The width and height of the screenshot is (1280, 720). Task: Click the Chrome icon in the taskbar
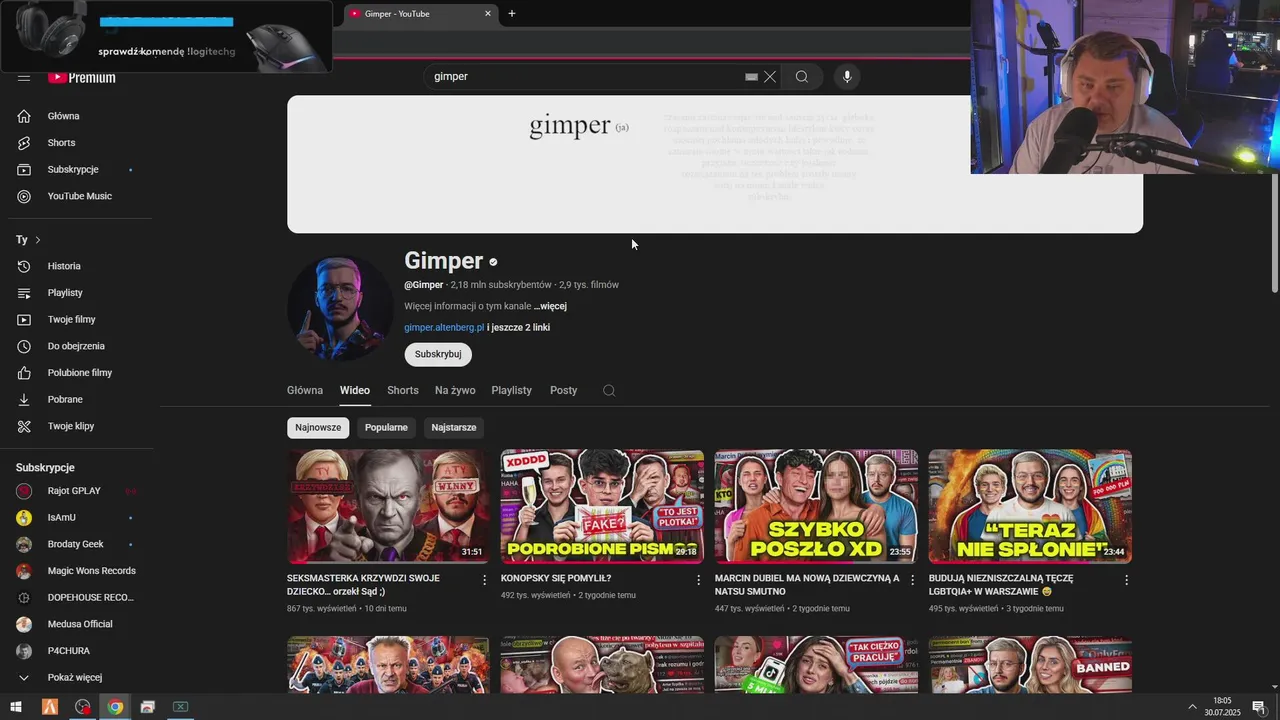[x=115, y=707]
